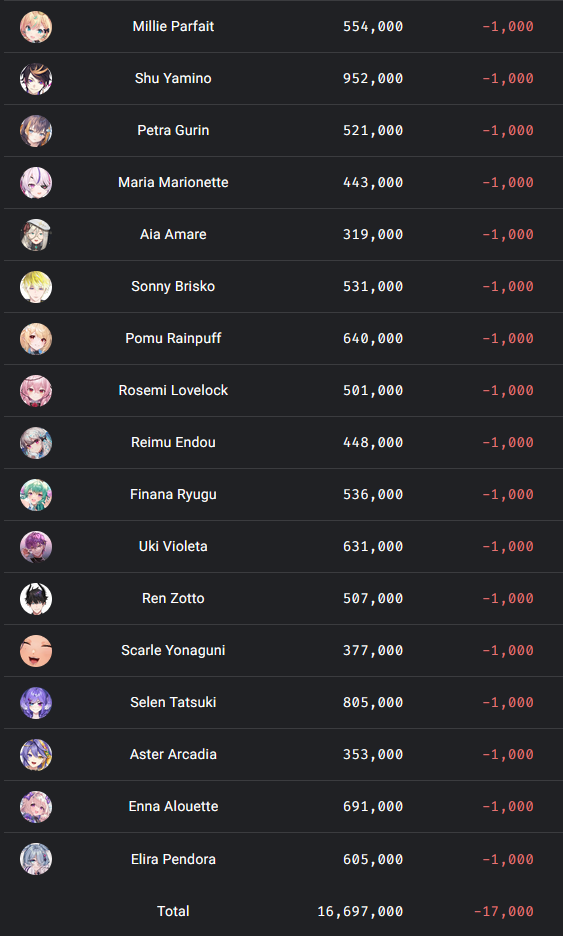Click Elira Pendora's avatar icon
This screenshot has width=563, height=936.
click(x=36, y=859)
